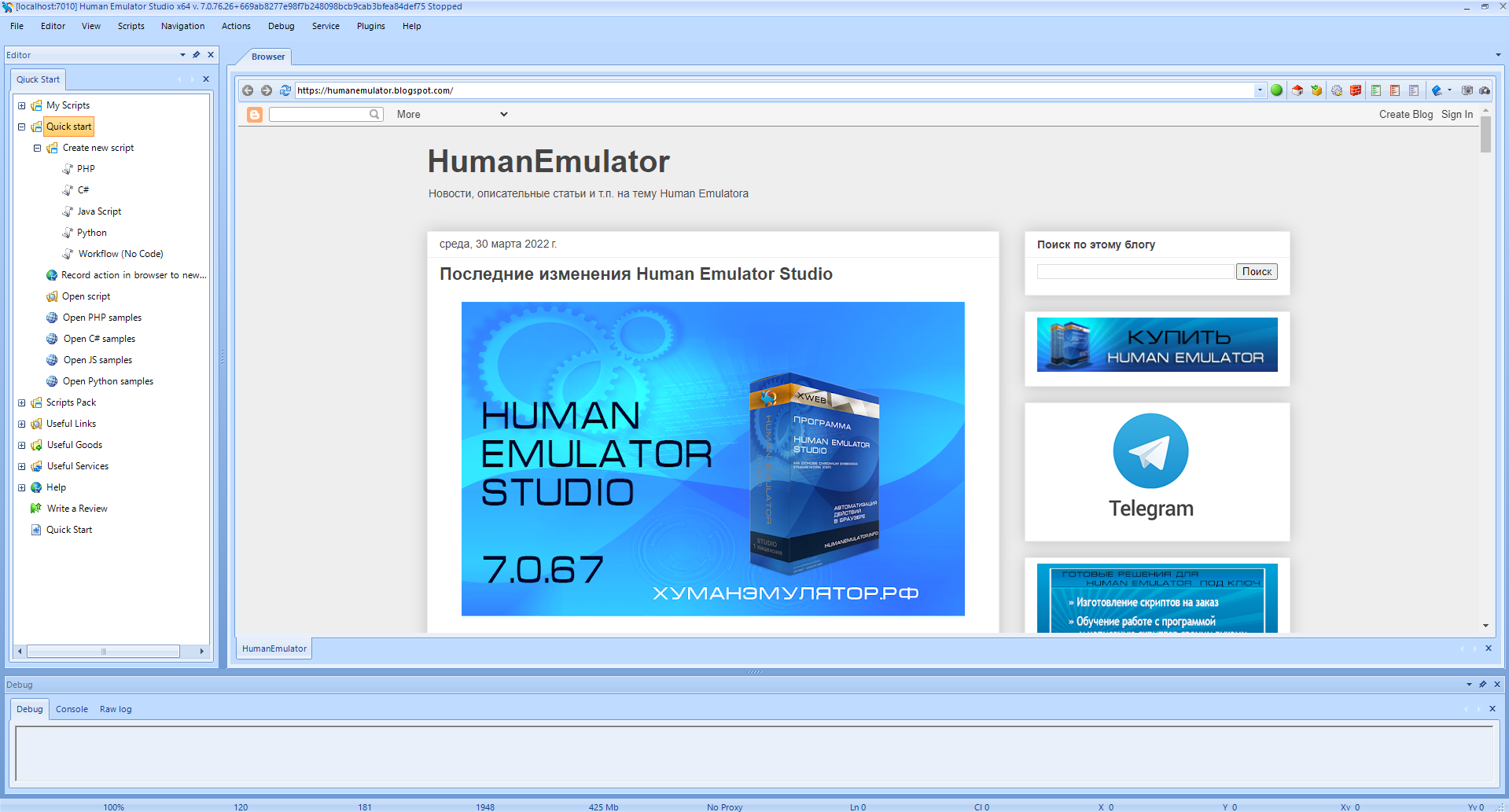
Task: Click the camera snapshot icon on the toolbar
Action: [1467, 90]
